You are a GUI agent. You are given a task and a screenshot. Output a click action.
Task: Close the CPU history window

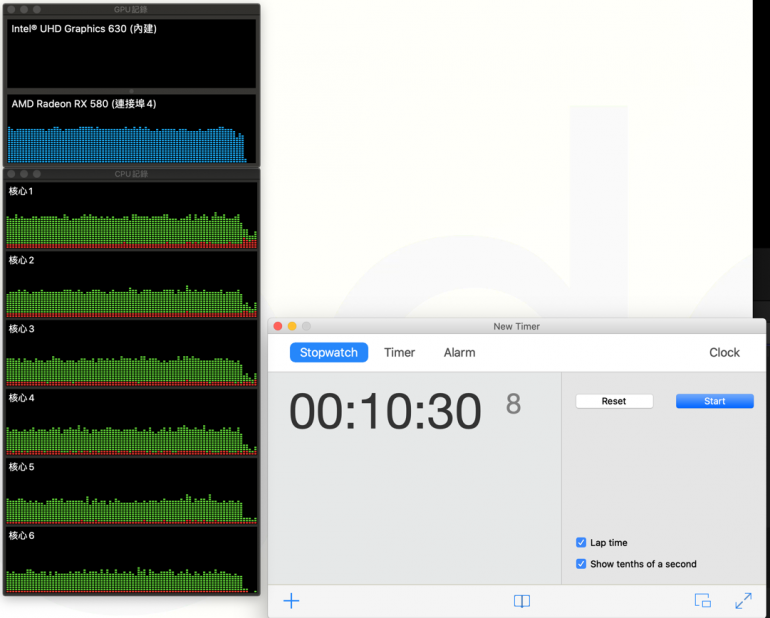pyautogui.click(x=11, y=174)
